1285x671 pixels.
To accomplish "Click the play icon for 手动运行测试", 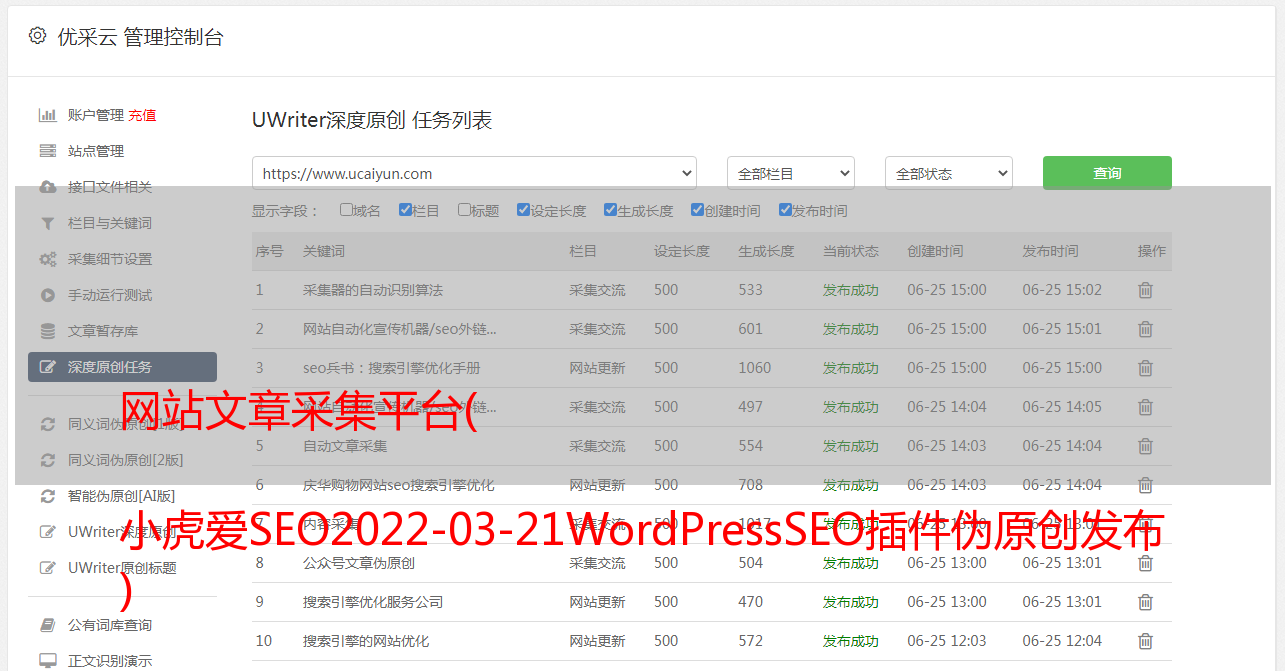I will pyautogui.click(x=47, y=295).
